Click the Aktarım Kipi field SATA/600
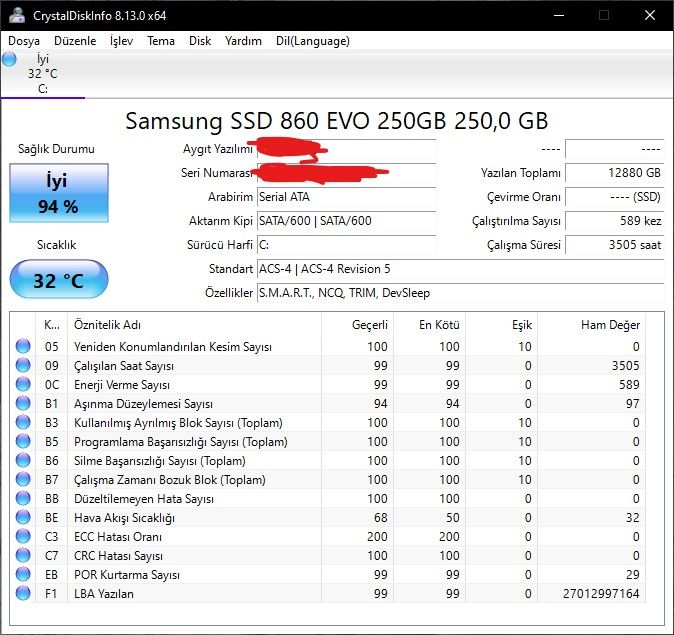This screenshot has height=635, width=674. 346,221
